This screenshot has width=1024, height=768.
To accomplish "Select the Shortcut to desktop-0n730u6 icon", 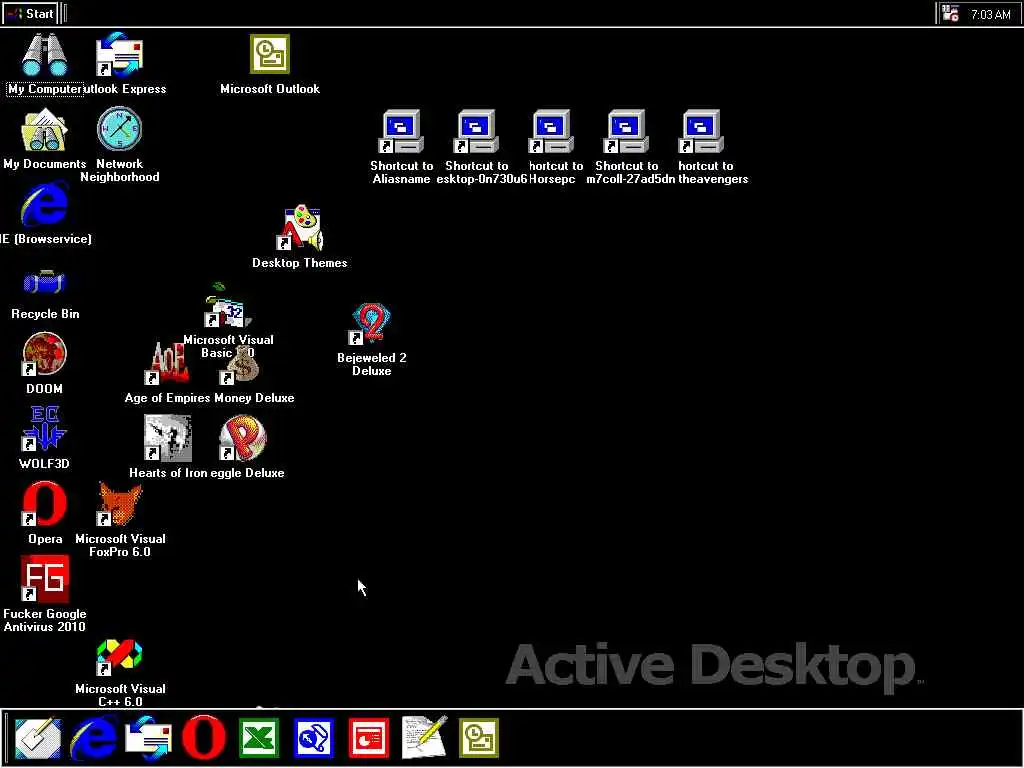I will coord(477,131).
